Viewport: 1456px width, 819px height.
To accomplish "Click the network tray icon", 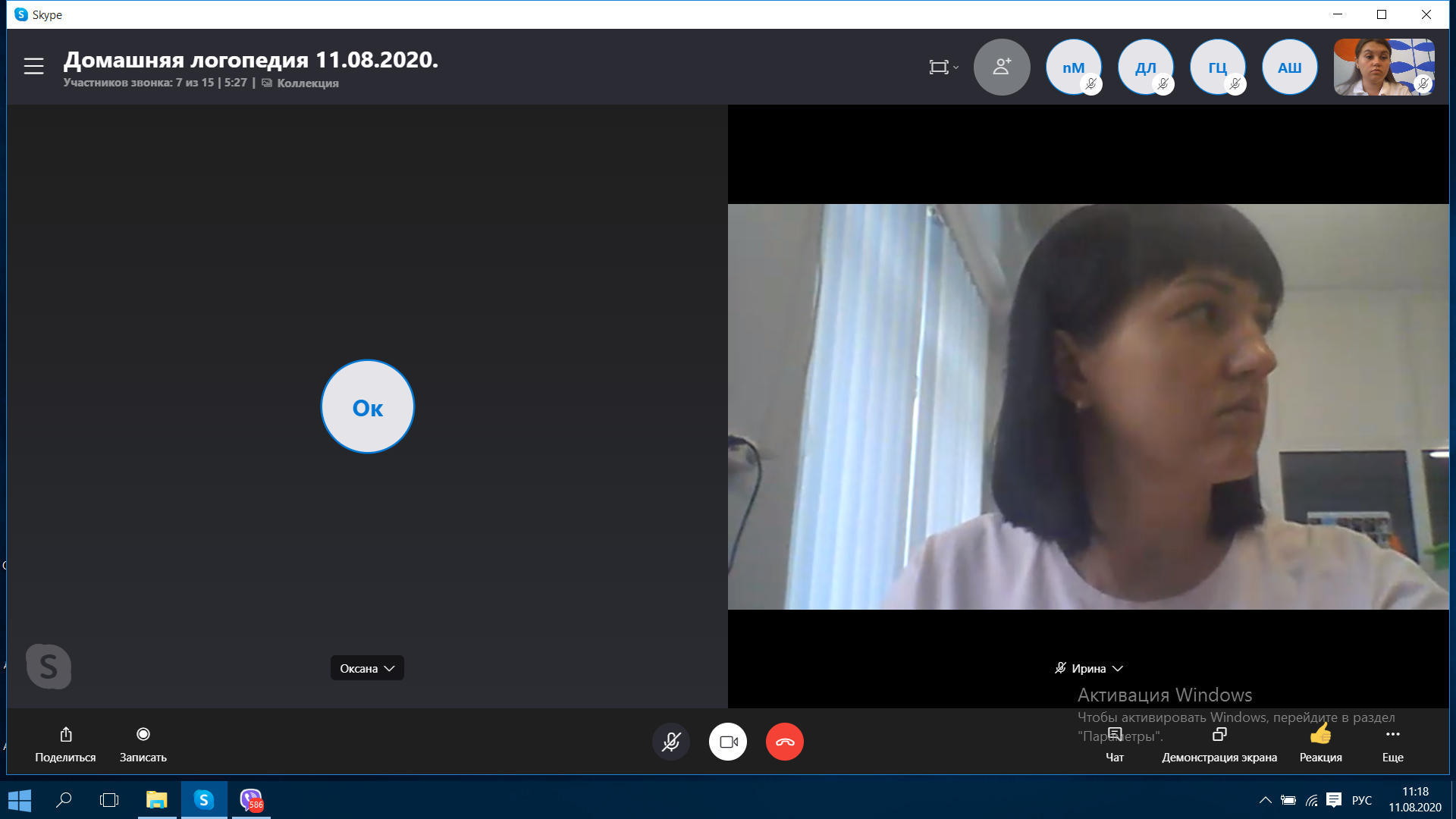I will click(x=1311, y=800).
